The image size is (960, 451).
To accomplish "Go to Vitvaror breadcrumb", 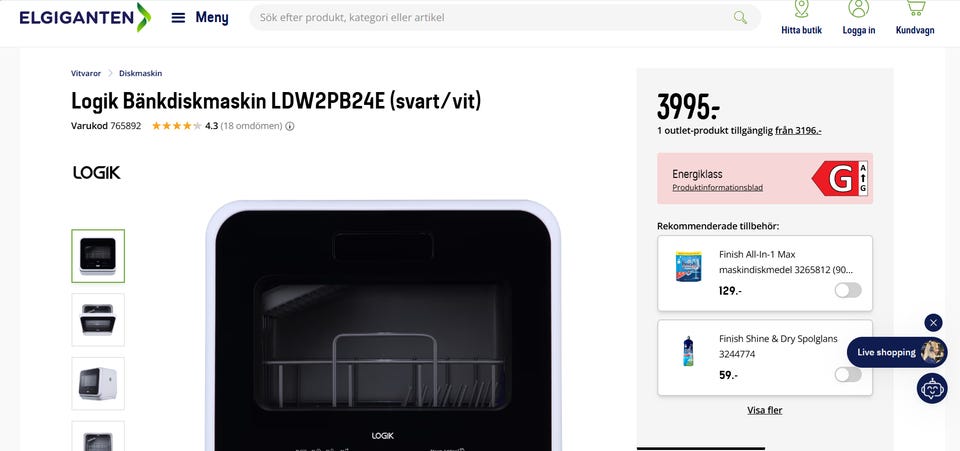I will pyautogui.click(x=86, y=73).
